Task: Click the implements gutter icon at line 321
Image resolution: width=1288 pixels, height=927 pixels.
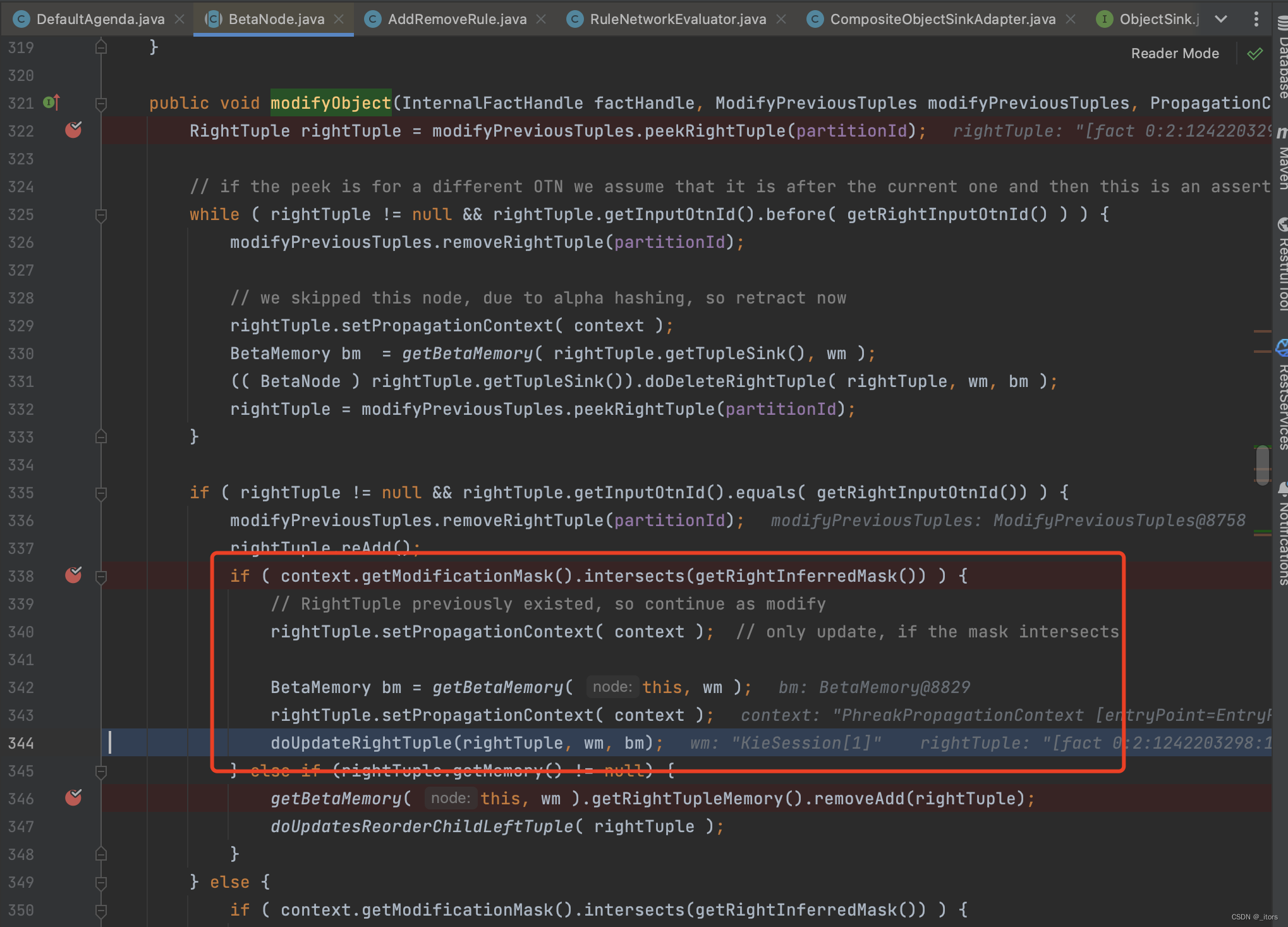Action: pos(52,102)
